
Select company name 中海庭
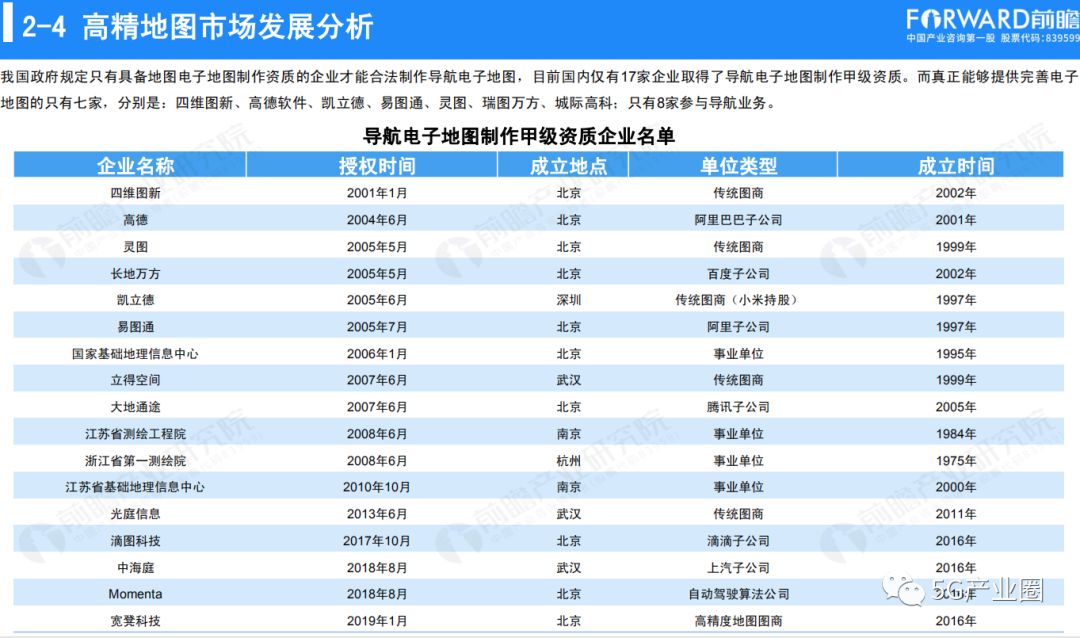point(135,568)
